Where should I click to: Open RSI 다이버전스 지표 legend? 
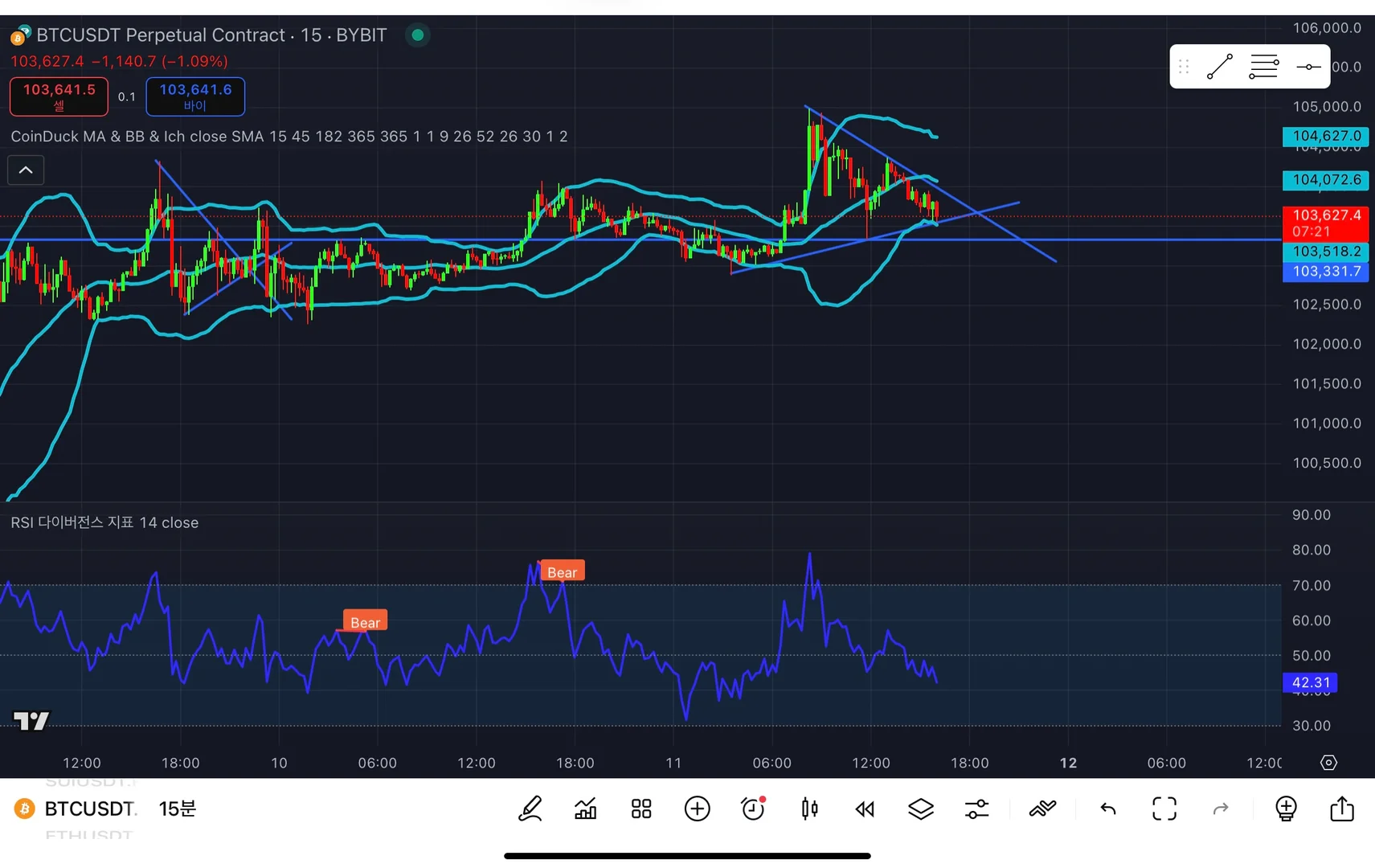[104, 522]
